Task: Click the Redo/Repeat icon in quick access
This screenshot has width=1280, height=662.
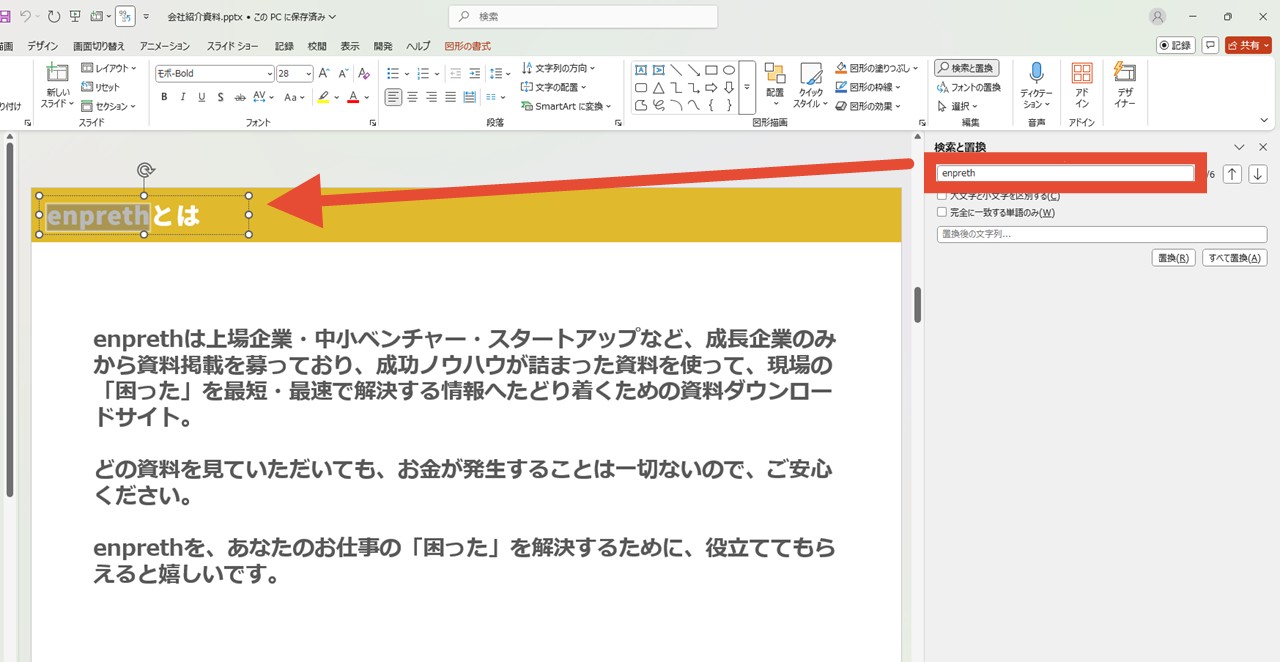Action: [x=53, y=16]
